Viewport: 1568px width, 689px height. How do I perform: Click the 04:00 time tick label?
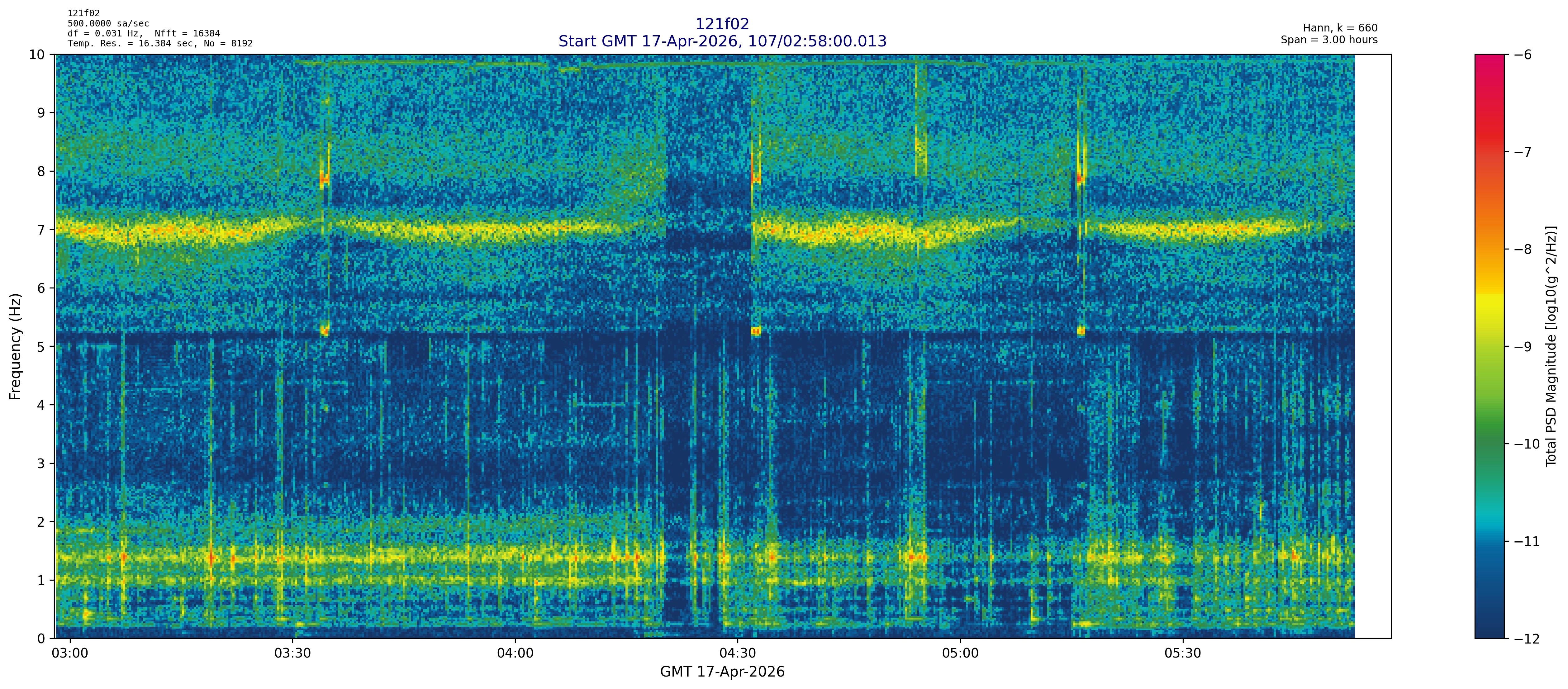tap(515, 654)
